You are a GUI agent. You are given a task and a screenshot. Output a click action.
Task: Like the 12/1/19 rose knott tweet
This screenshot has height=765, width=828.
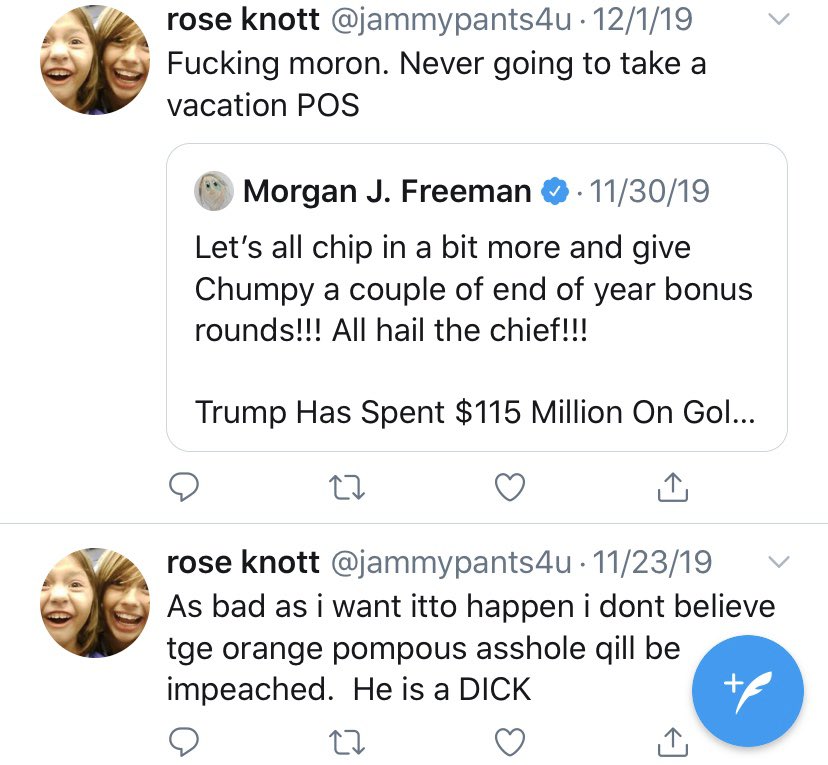(x=510, y=487)
